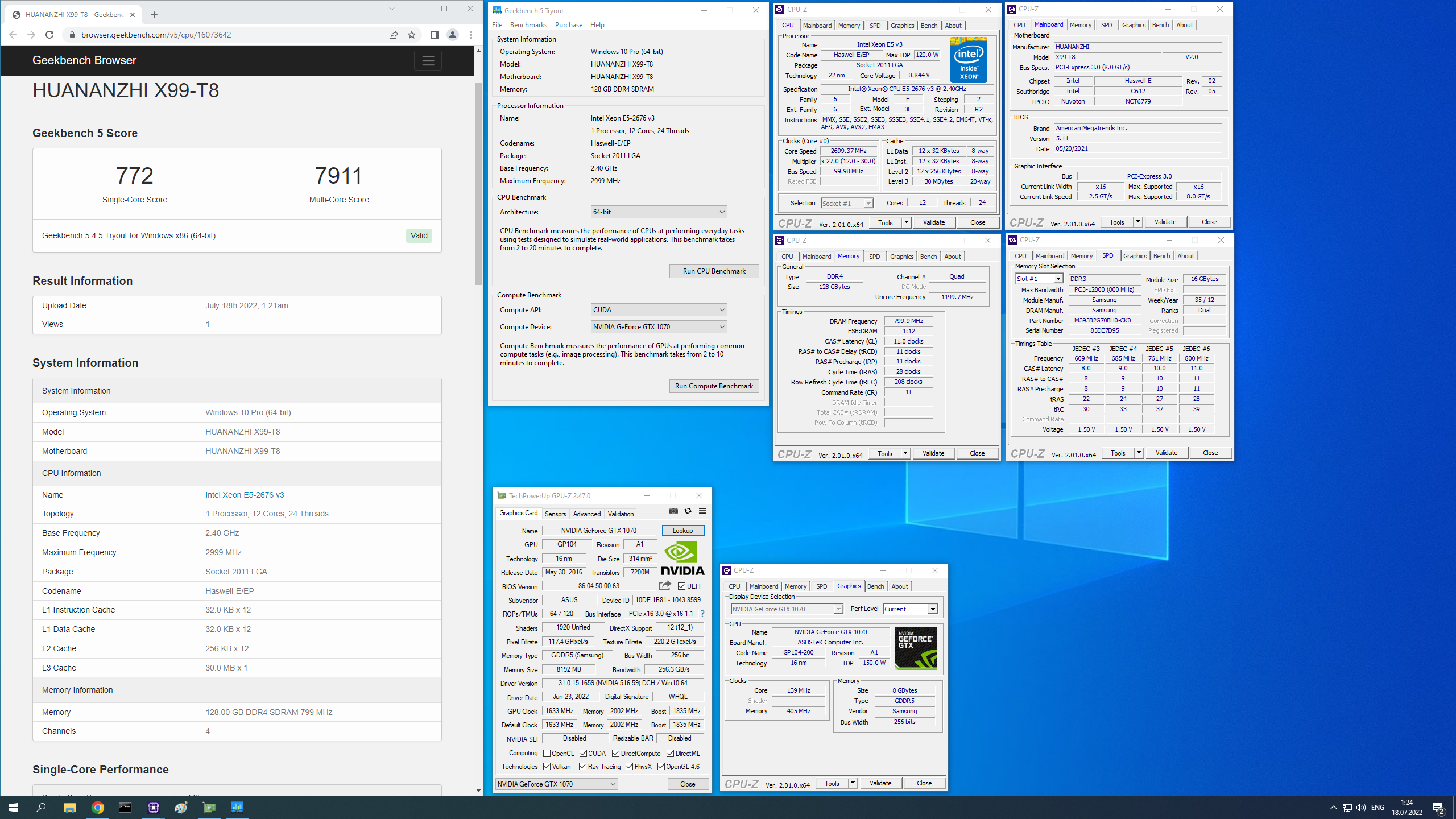Open the Purchase menu in Geekbench
Viewport: 1456px width, 819px height.
(568, 25)
